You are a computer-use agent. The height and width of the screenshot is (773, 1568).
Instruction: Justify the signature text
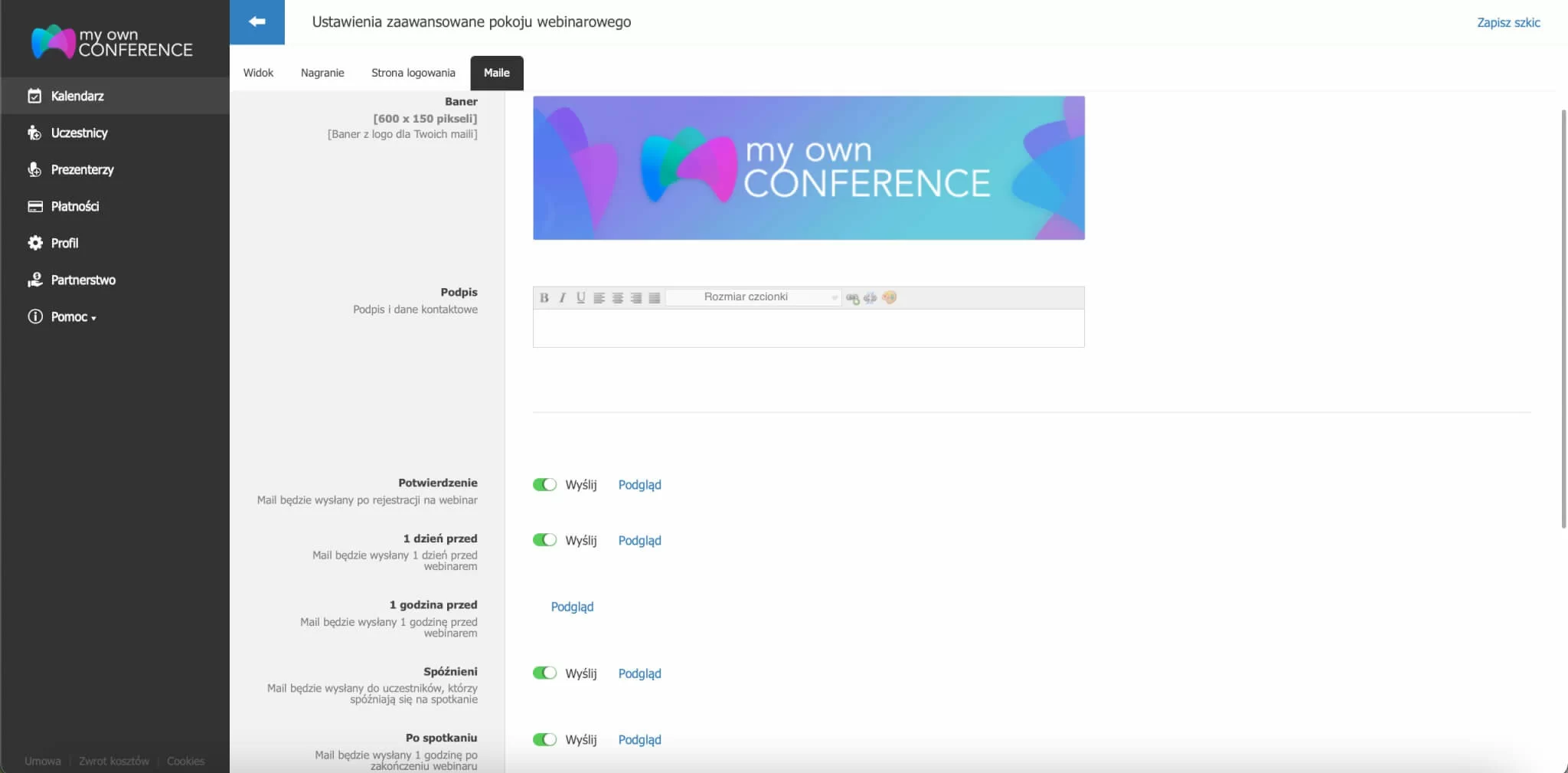[x=654, y=298]
